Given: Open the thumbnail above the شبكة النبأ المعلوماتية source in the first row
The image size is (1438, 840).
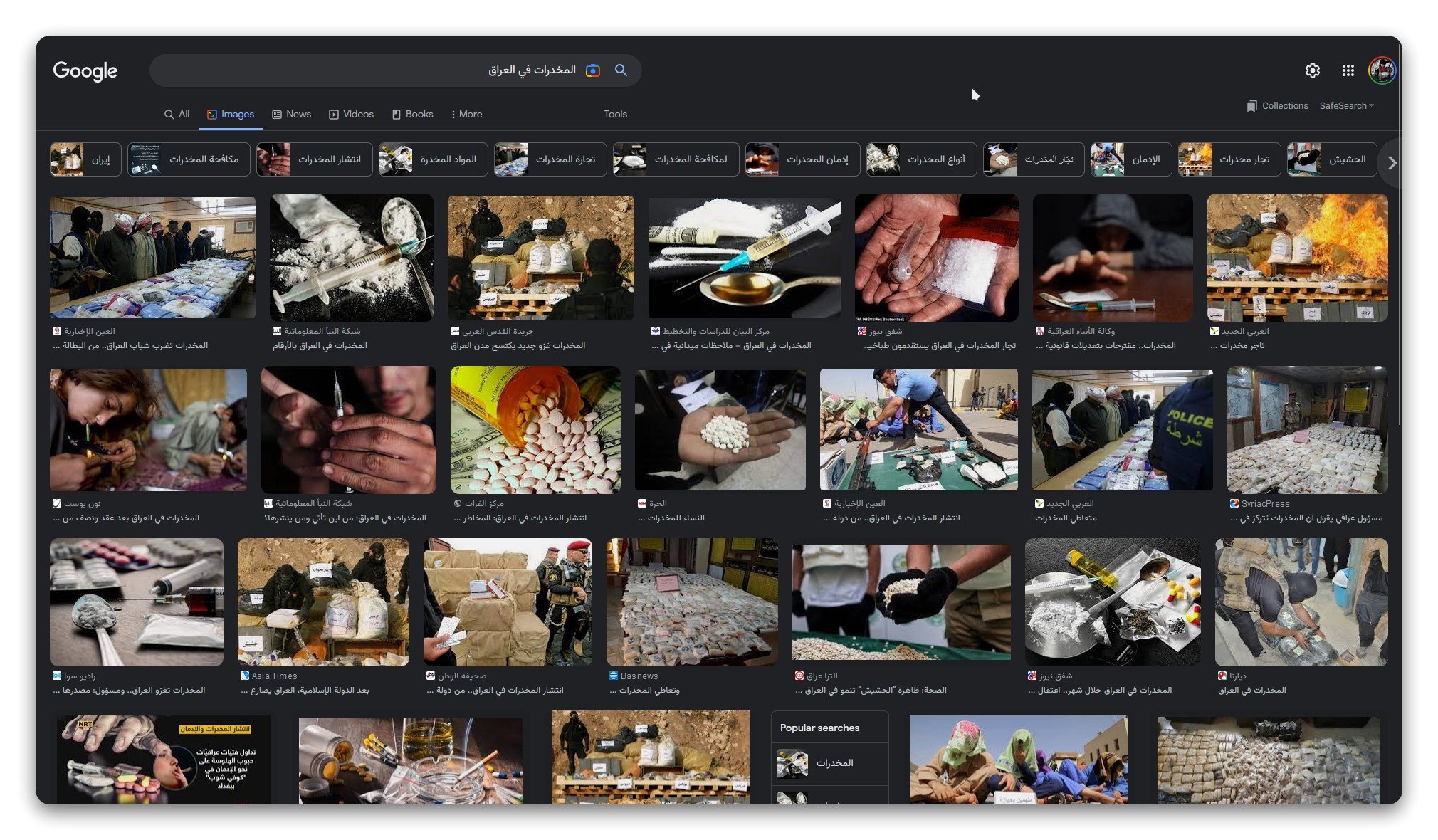Looking at the screenshot, I should pos(351,257).
